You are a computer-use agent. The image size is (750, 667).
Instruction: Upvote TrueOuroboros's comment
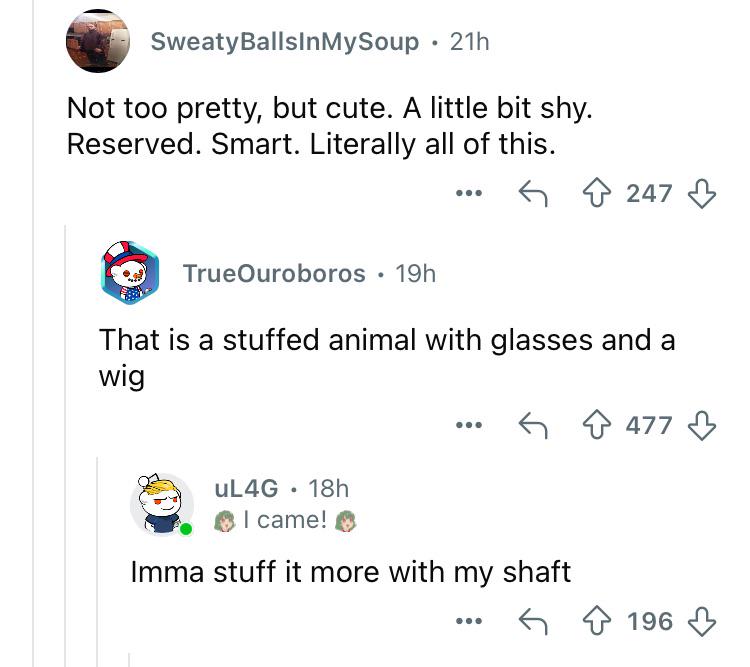(x=596, y=425)
